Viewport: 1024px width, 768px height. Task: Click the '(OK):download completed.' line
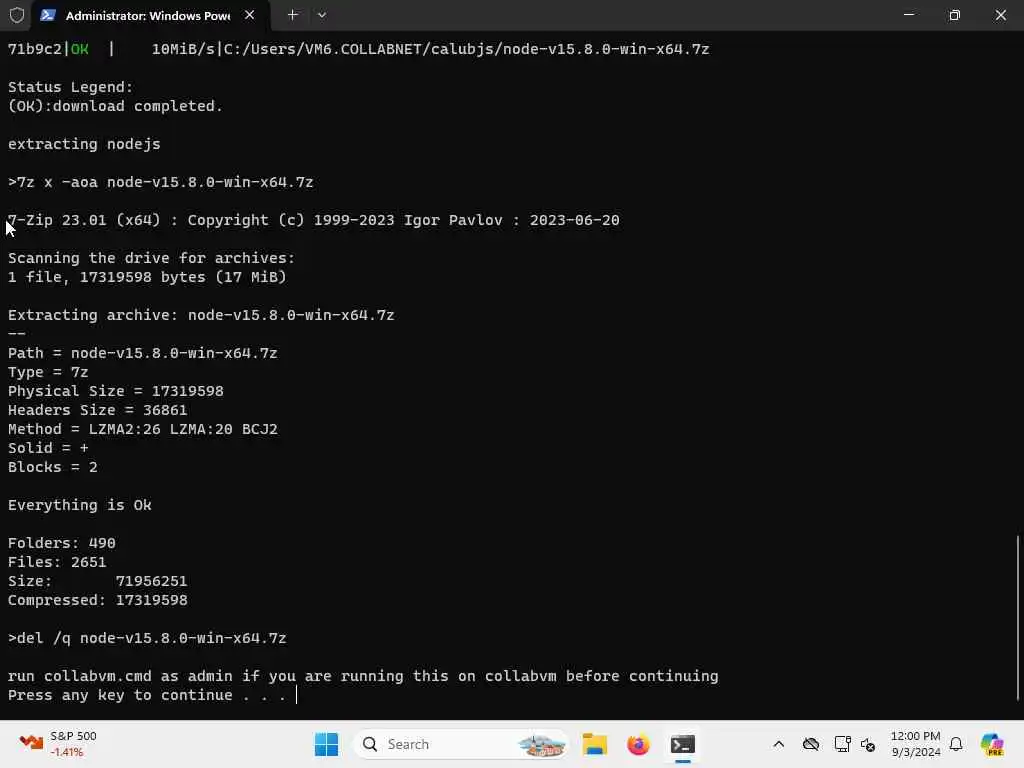(x=116, y=106)
